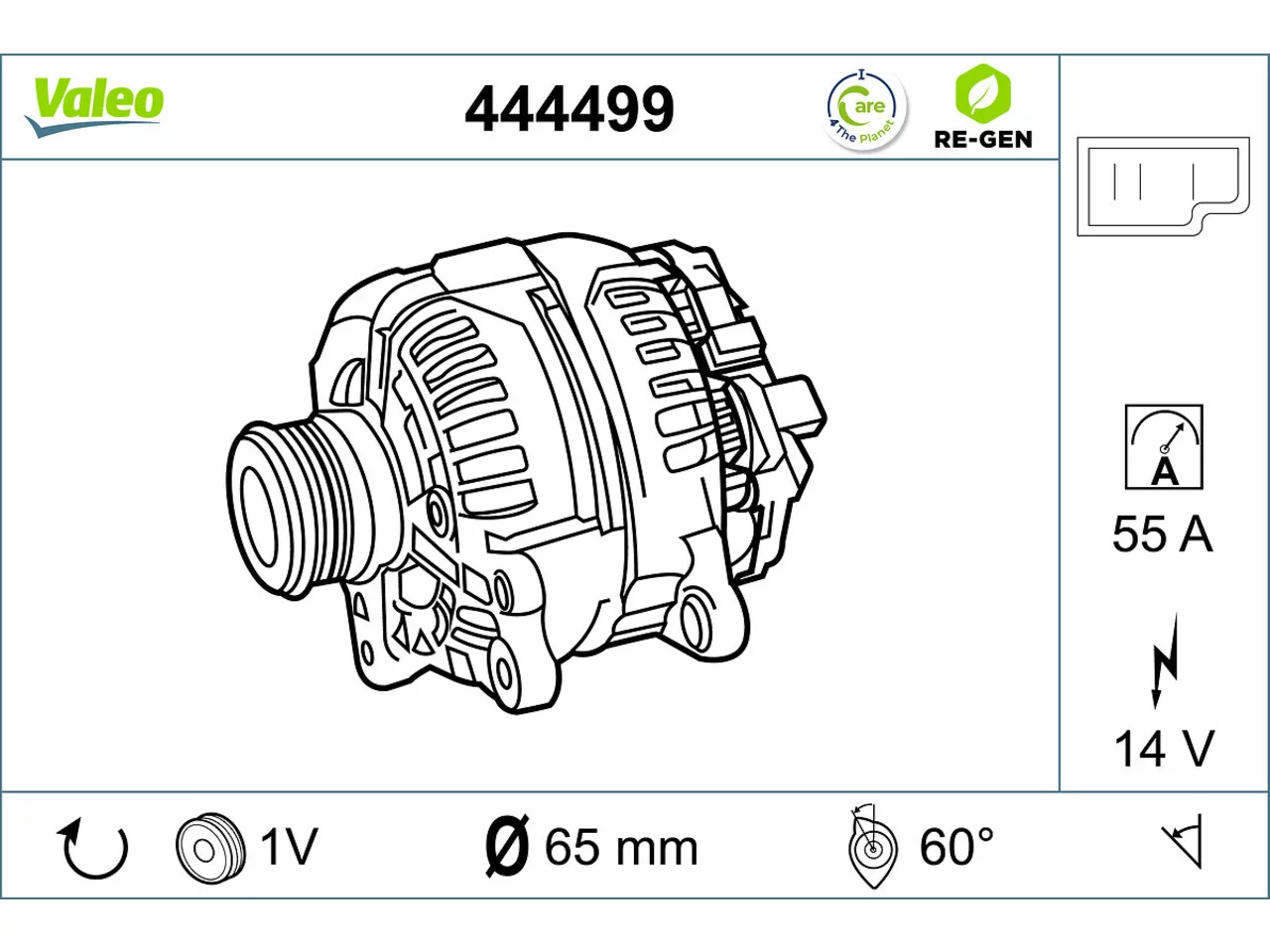1270x952 pixels.
Task: Click the green RE-GEN leaf icon
Action: click(x=982, y=93)
